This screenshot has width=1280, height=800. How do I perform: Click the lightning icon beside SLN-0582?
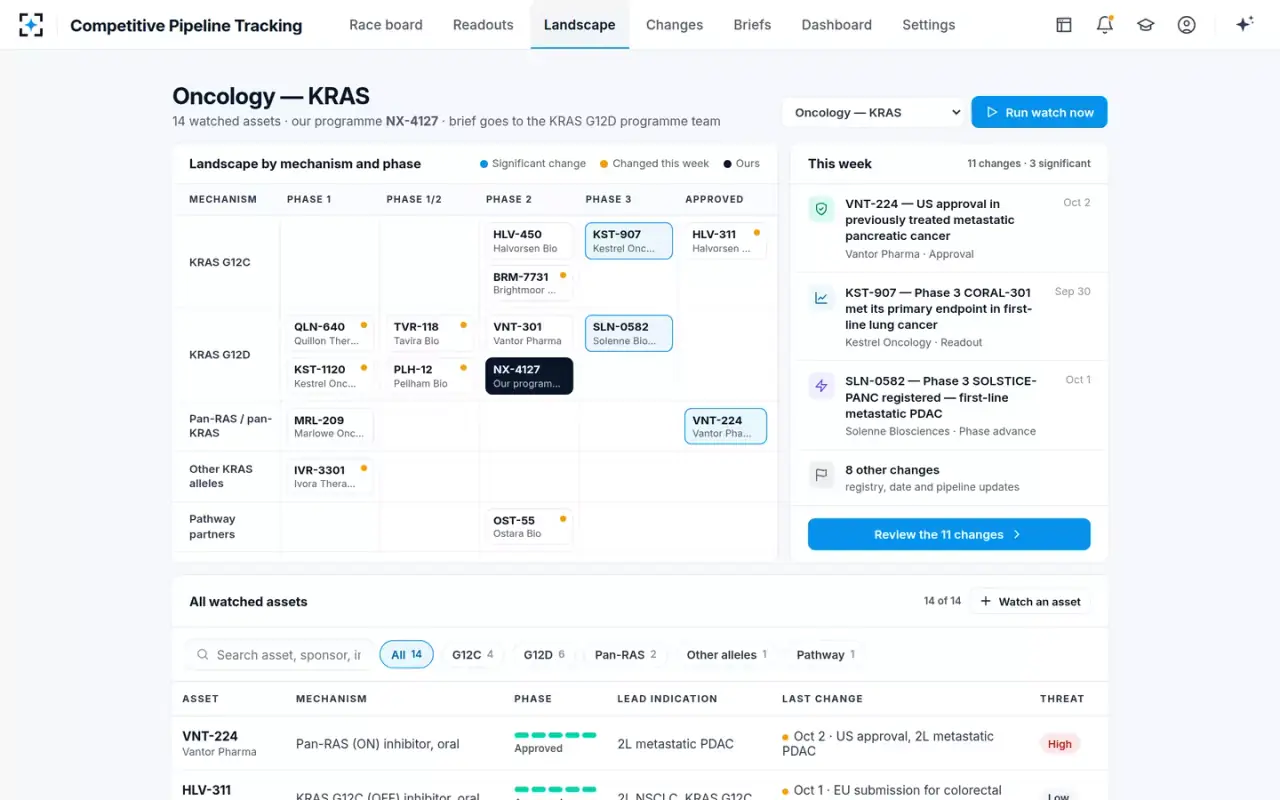(821, 386)
